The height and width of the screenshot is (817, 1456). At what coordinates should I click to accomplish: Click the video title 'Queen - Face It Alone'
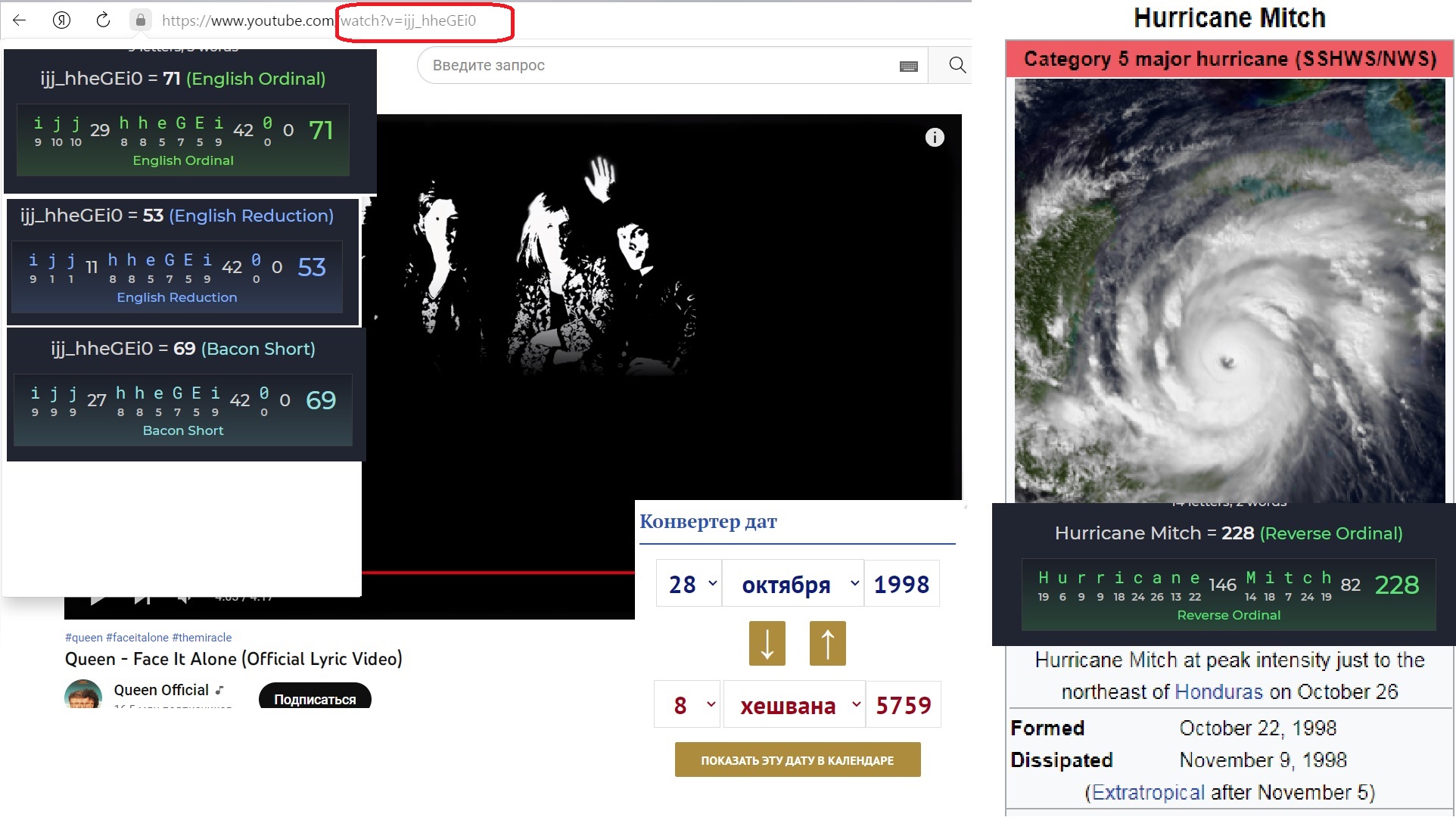point(234,659)
